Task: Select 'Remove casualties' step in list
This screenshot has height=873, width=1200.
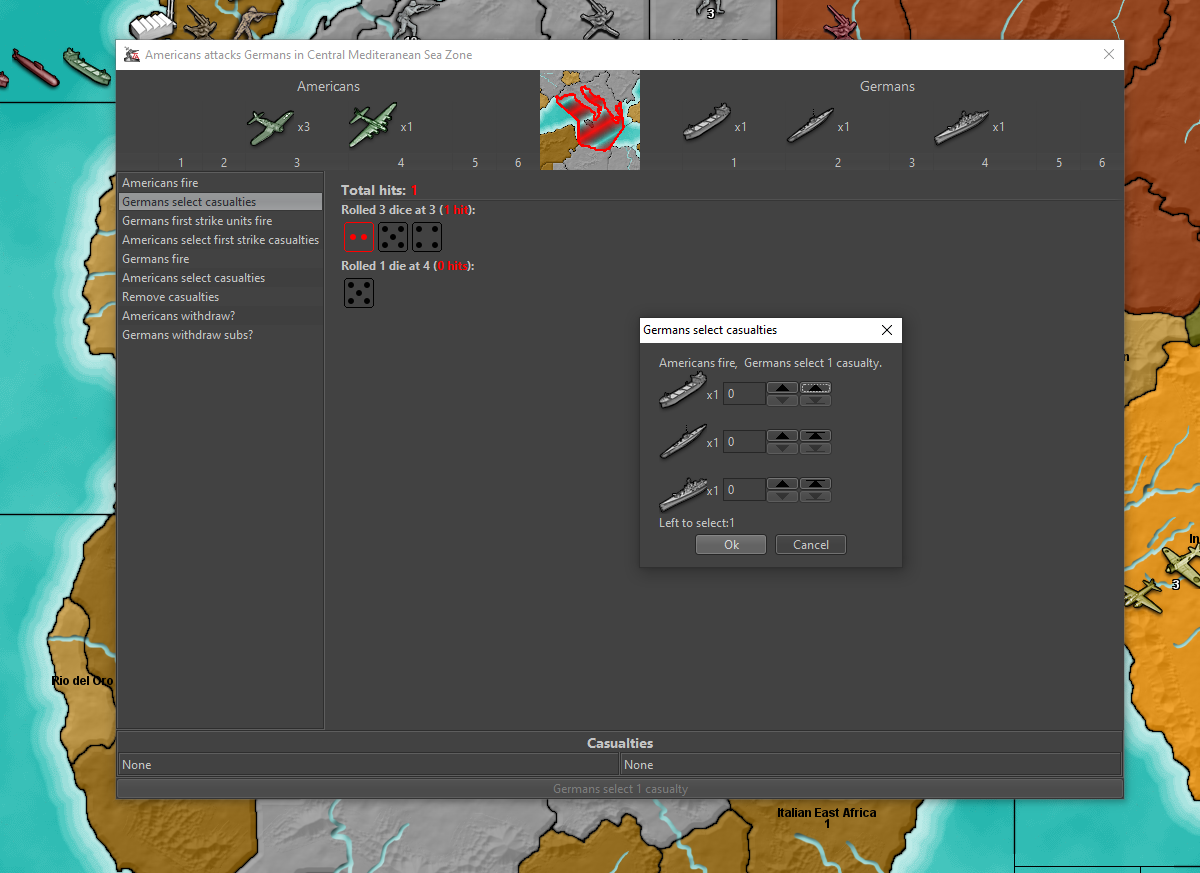Action: (x=170, y=297)
